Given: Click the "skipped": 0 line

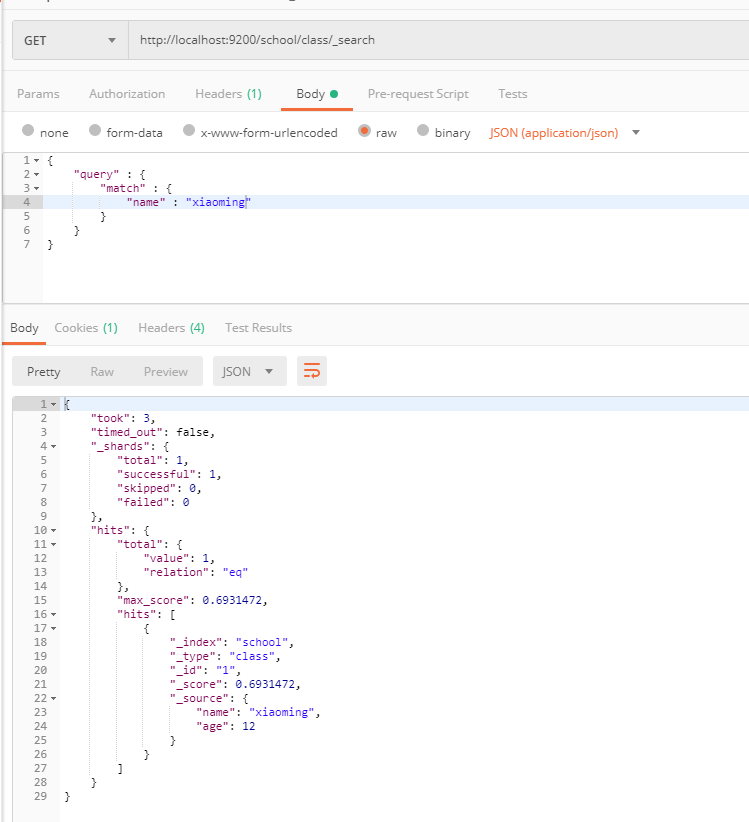Looking at the screenshot, I should (x=159, y=489).
